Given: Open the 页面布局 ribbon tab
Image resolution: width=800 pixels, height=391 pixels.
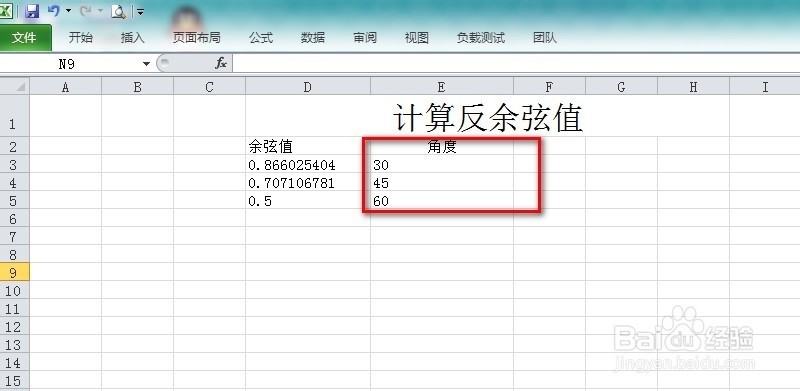Looking at the screenshot, I should point(196,38).
